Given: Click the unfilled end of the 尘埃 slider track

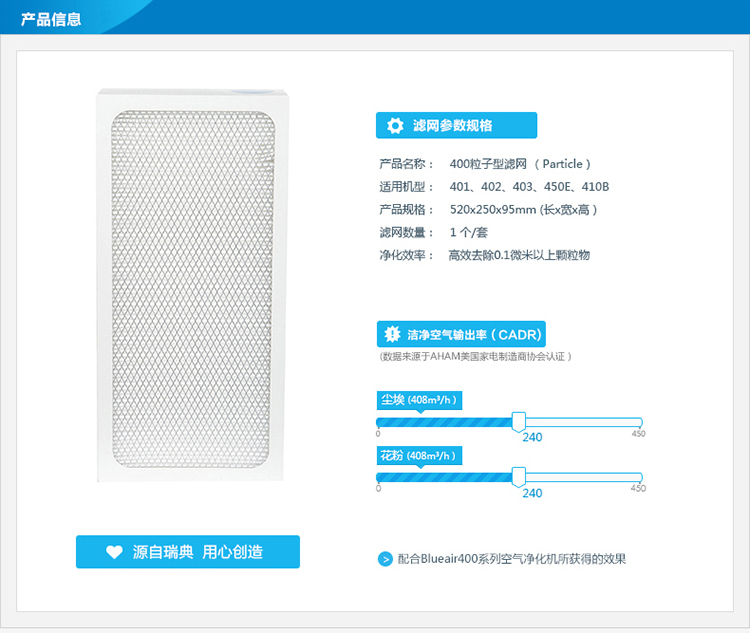Looking at the screenshot, I should [584, 422].
